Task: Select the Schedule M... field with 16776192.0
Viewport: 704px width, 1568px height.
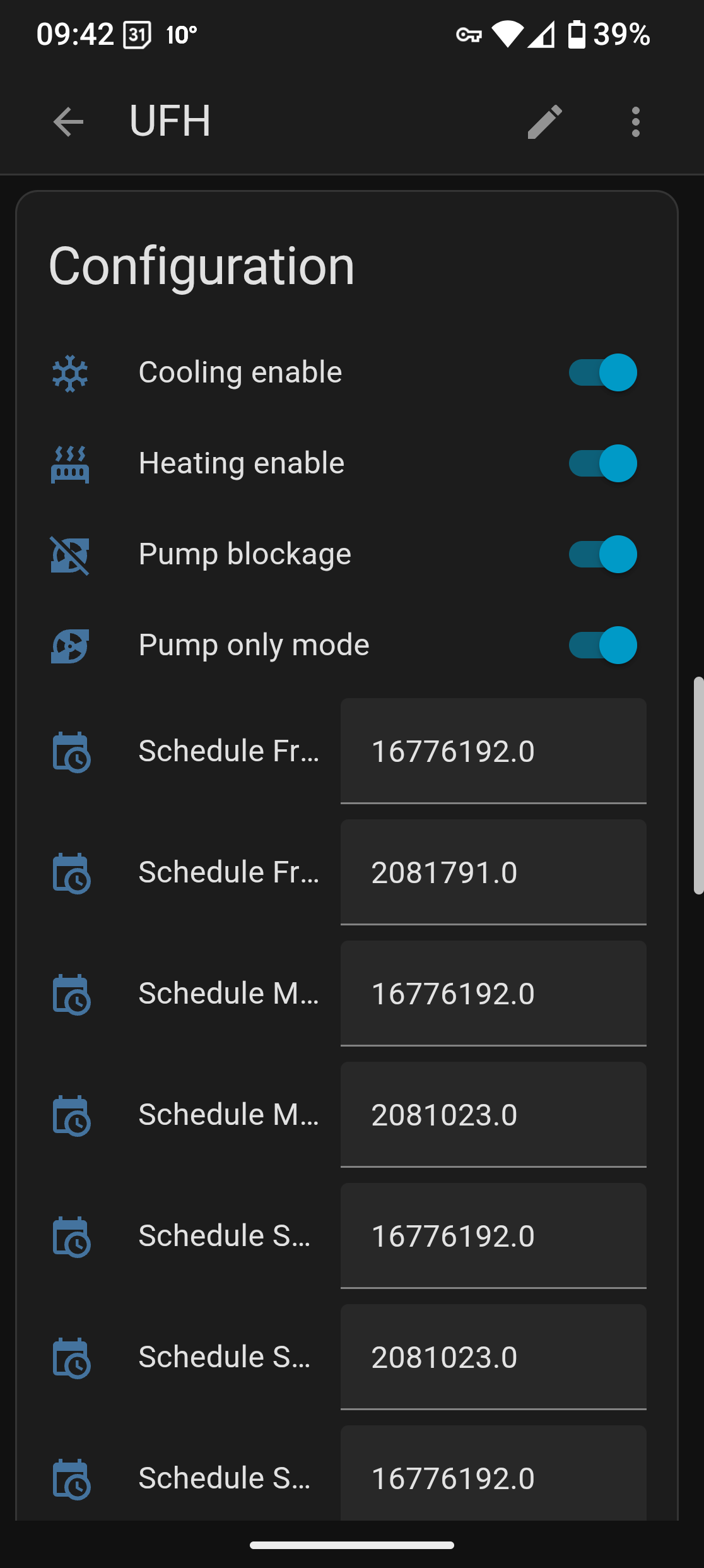Action: [x=493, y=994]
